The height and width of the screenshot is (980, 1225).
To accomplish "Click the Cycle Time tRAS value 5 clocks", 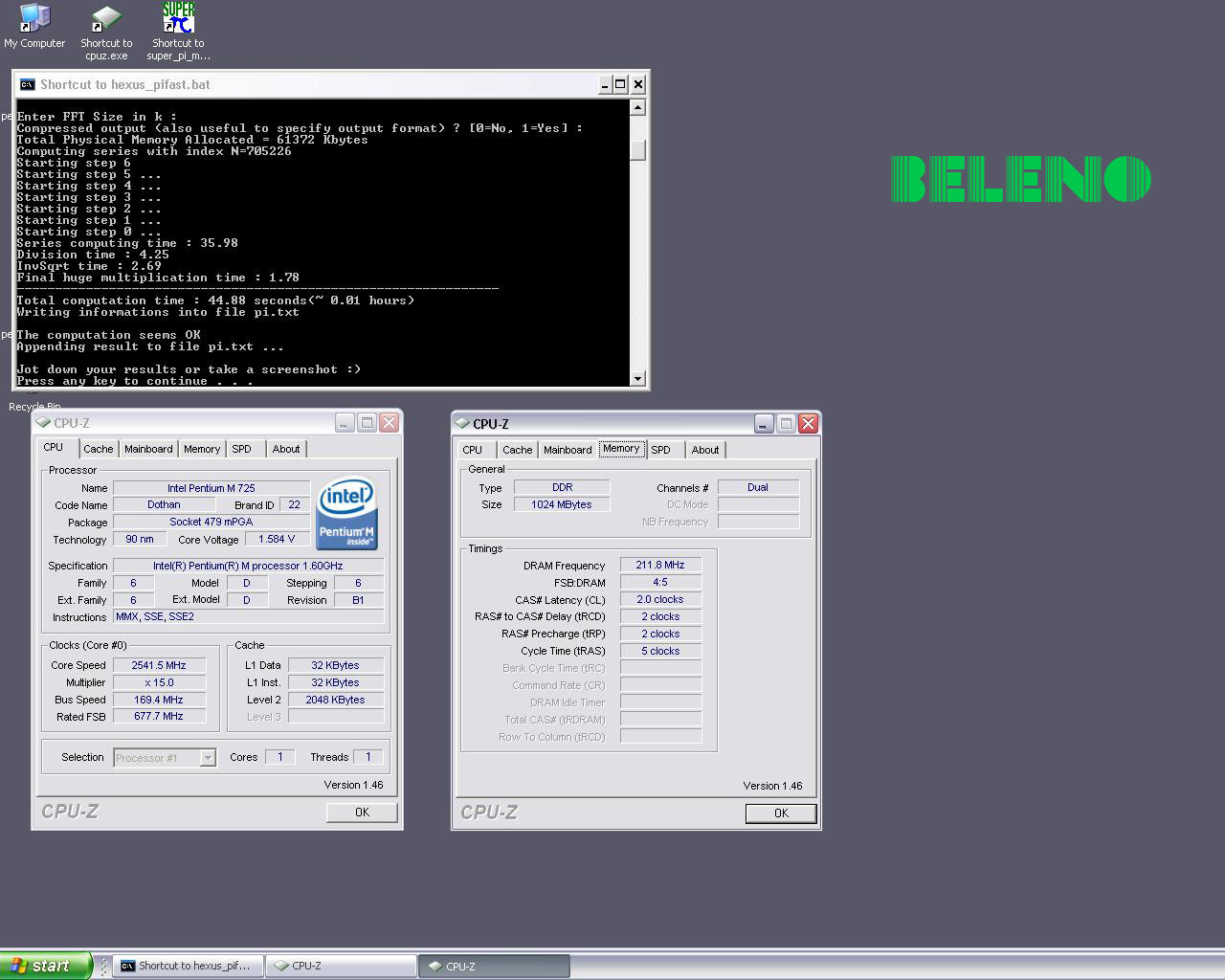I will click(x=660, y=651).
